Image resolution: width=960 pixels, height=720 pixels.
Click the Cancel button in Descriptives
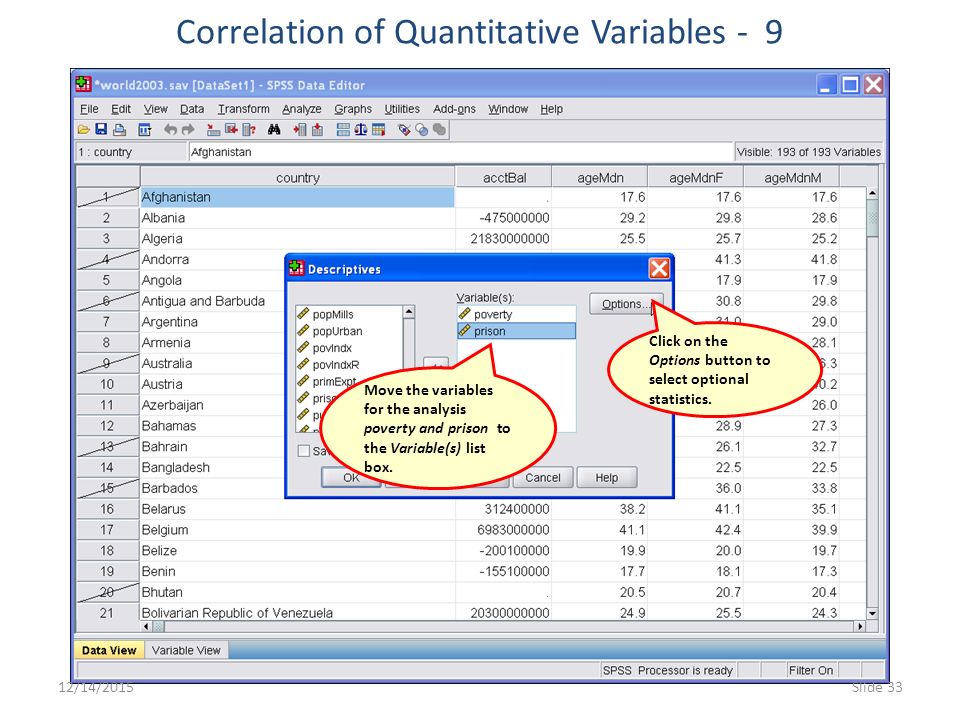[542, 478]
